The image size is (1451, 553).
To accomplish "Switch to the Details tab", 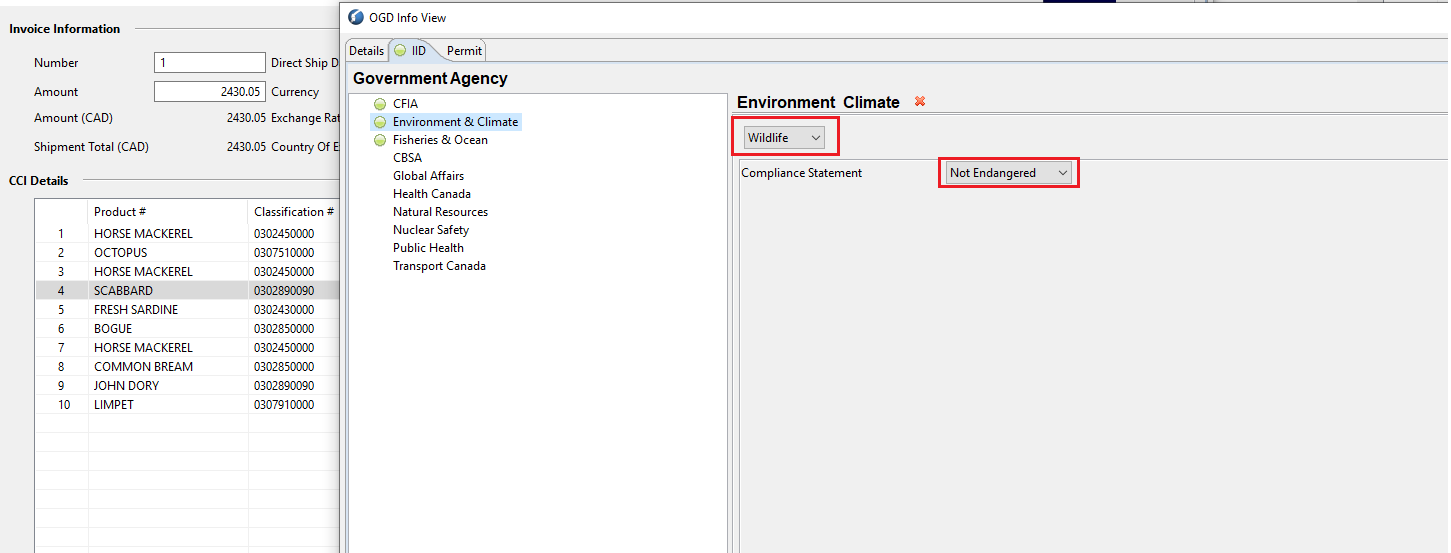I will tap(366, 51).
